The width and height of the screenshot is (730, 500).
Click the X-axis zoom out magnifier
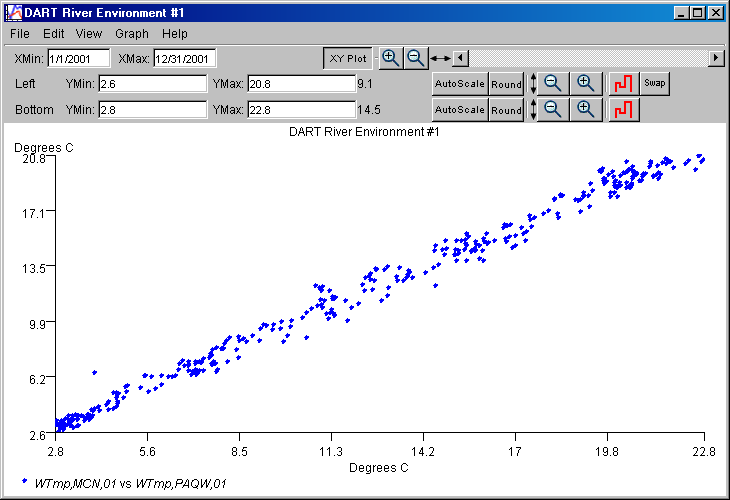pyautogui.click(x=415, y=58)
